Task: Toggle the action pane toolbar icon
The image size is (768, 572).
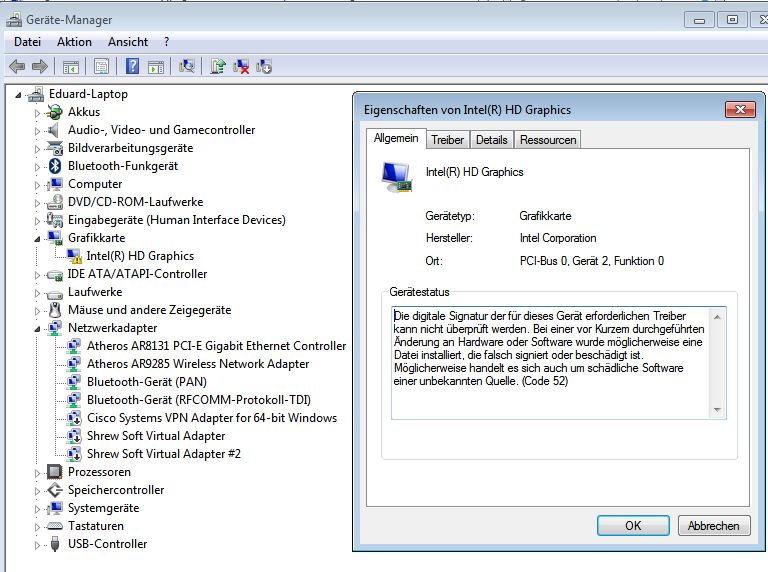Action: (156, 67)
